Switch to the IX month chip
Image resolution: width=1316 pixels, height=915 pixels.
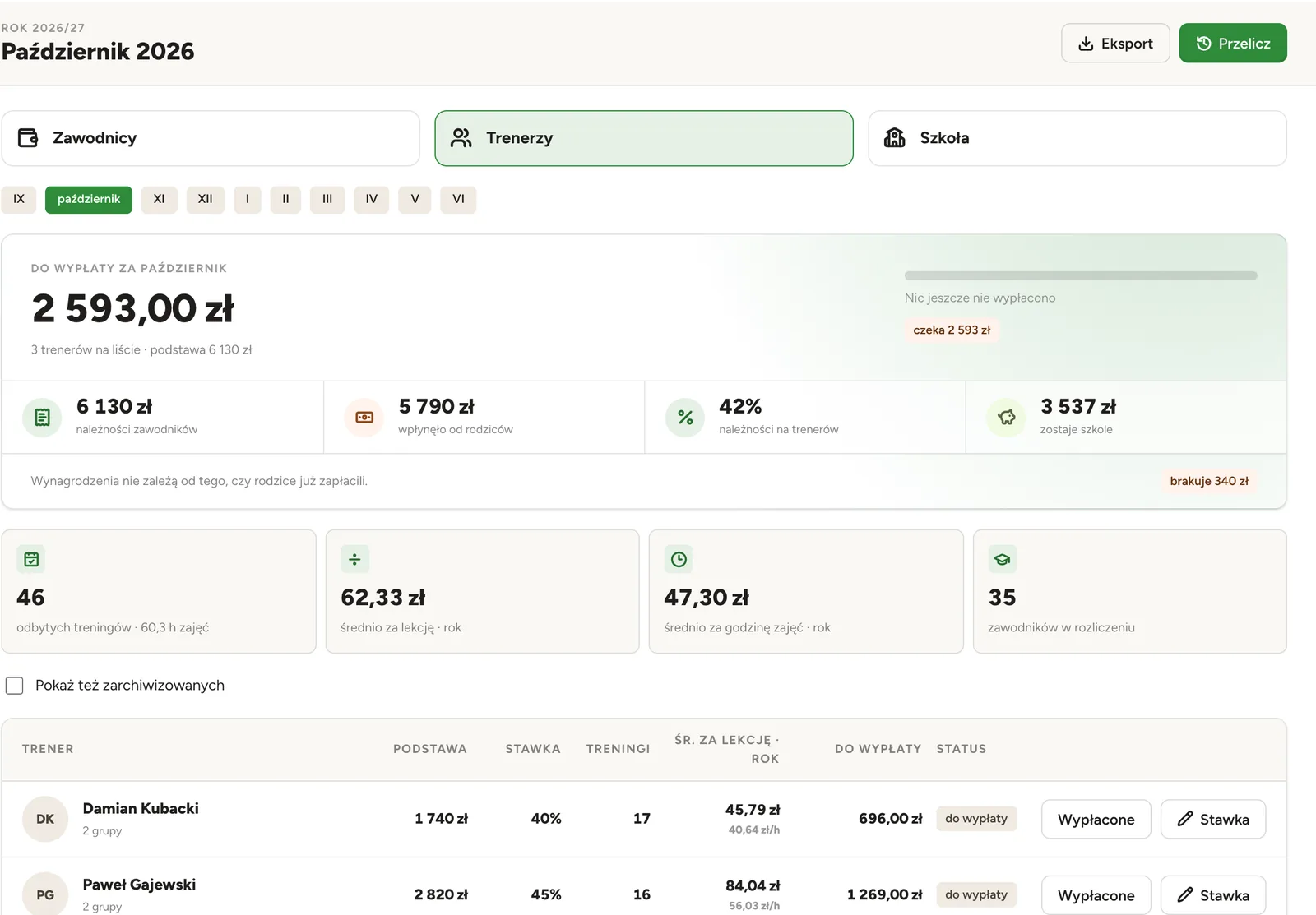[19, 199]
